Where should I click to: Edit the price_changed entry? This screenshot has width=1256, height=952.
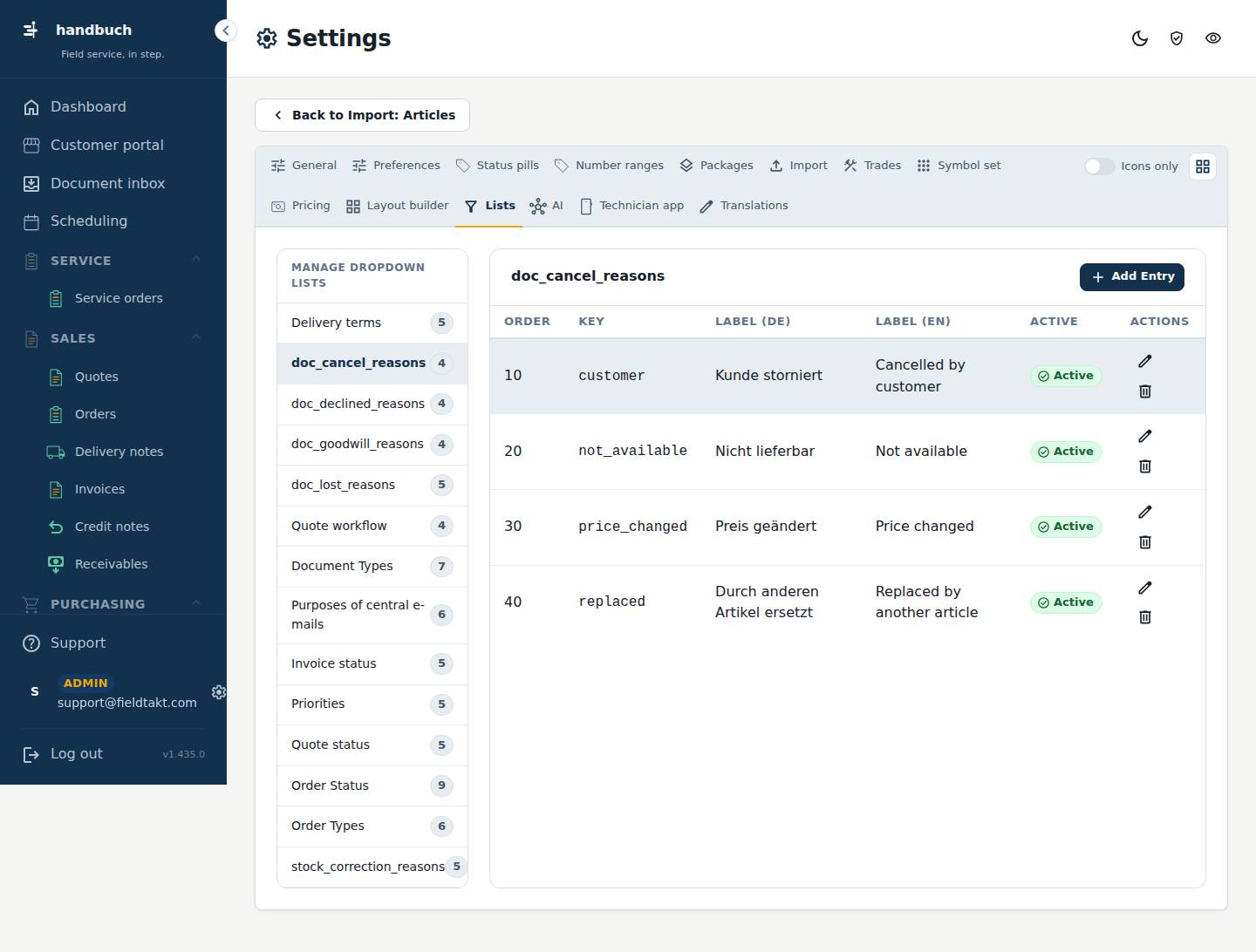[1145, 512]
